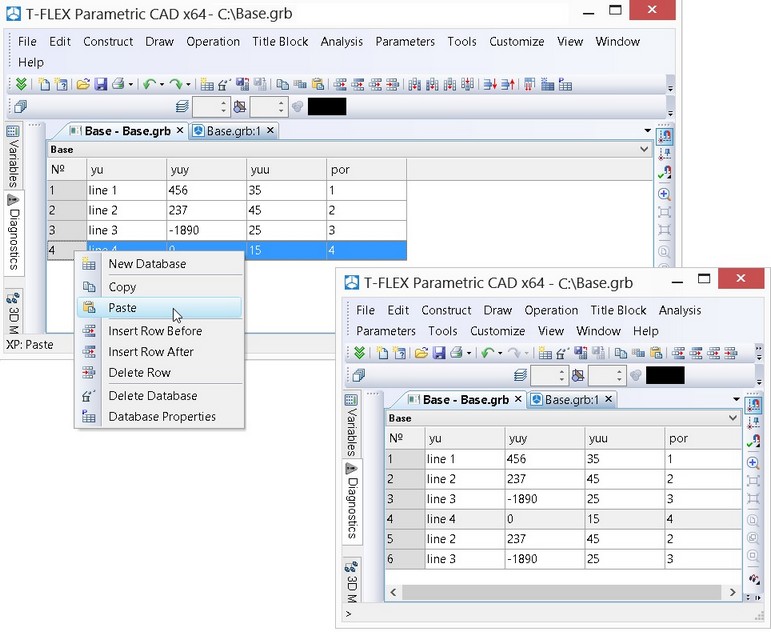
Task: Switch to the Base - Base.grb tab in the front window
Action: 465,399
